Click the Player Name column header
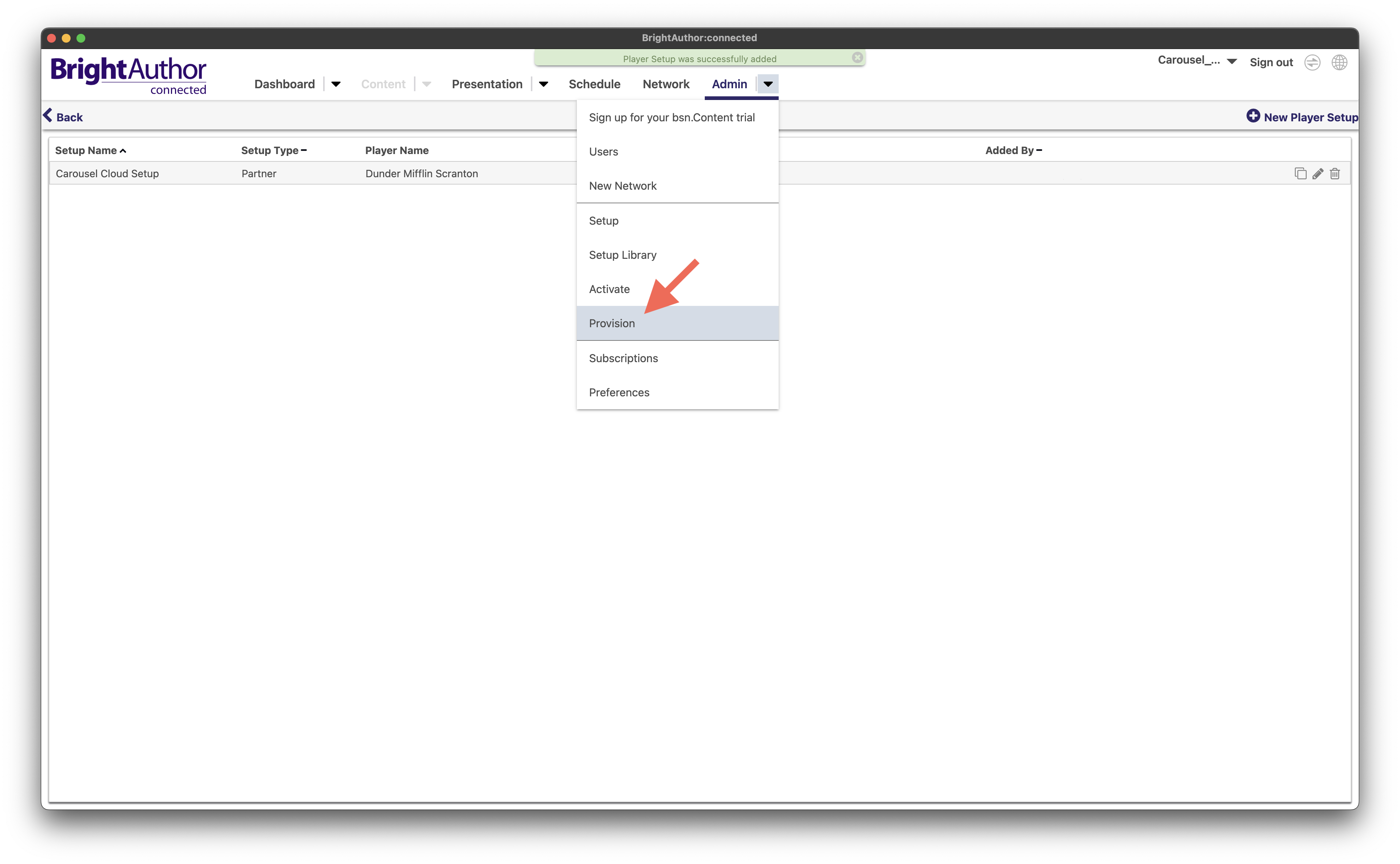 pyautogui.click(x=397, y=150)
